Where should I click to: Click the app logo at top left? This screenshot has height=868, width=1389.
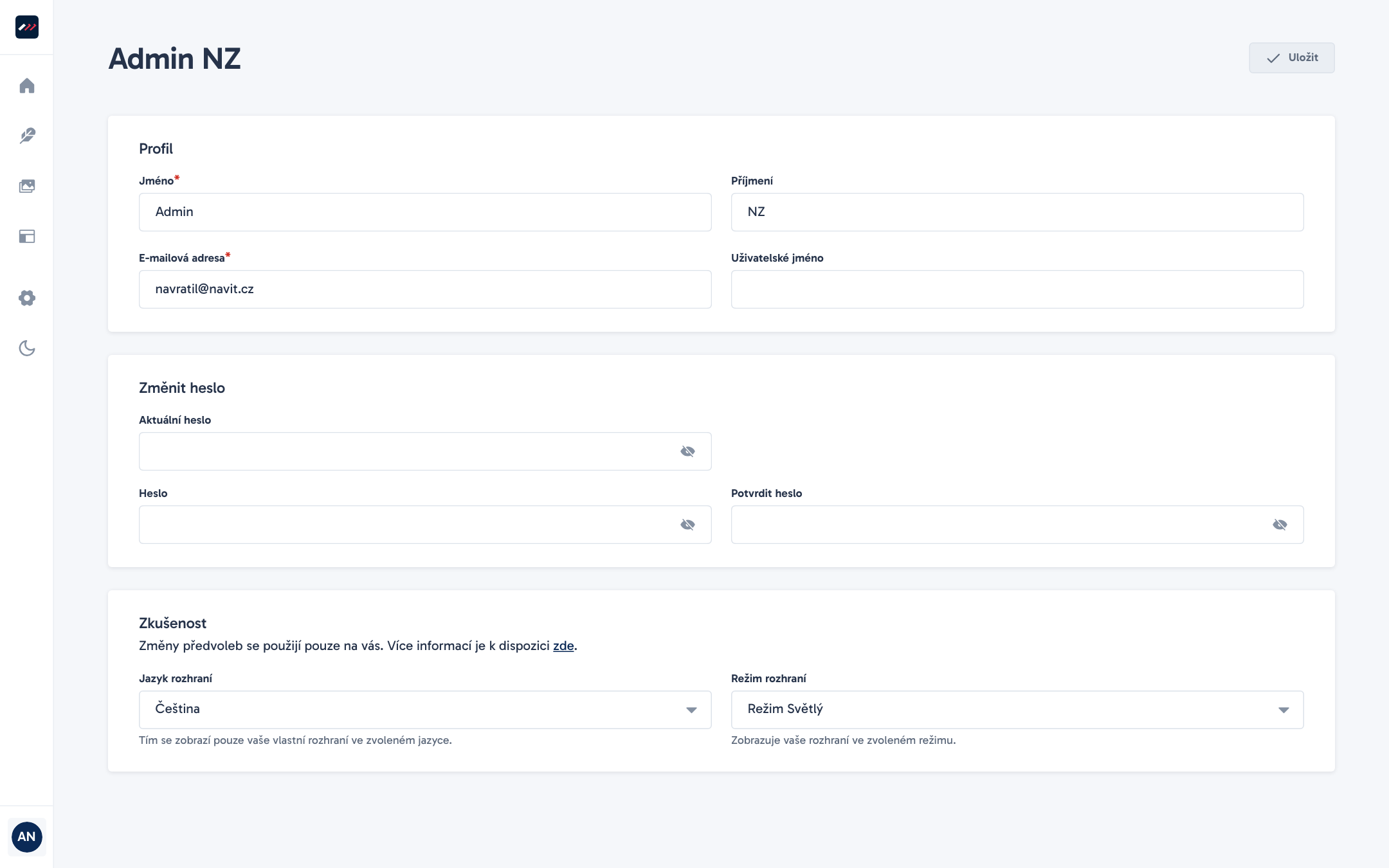pos(27,27)
